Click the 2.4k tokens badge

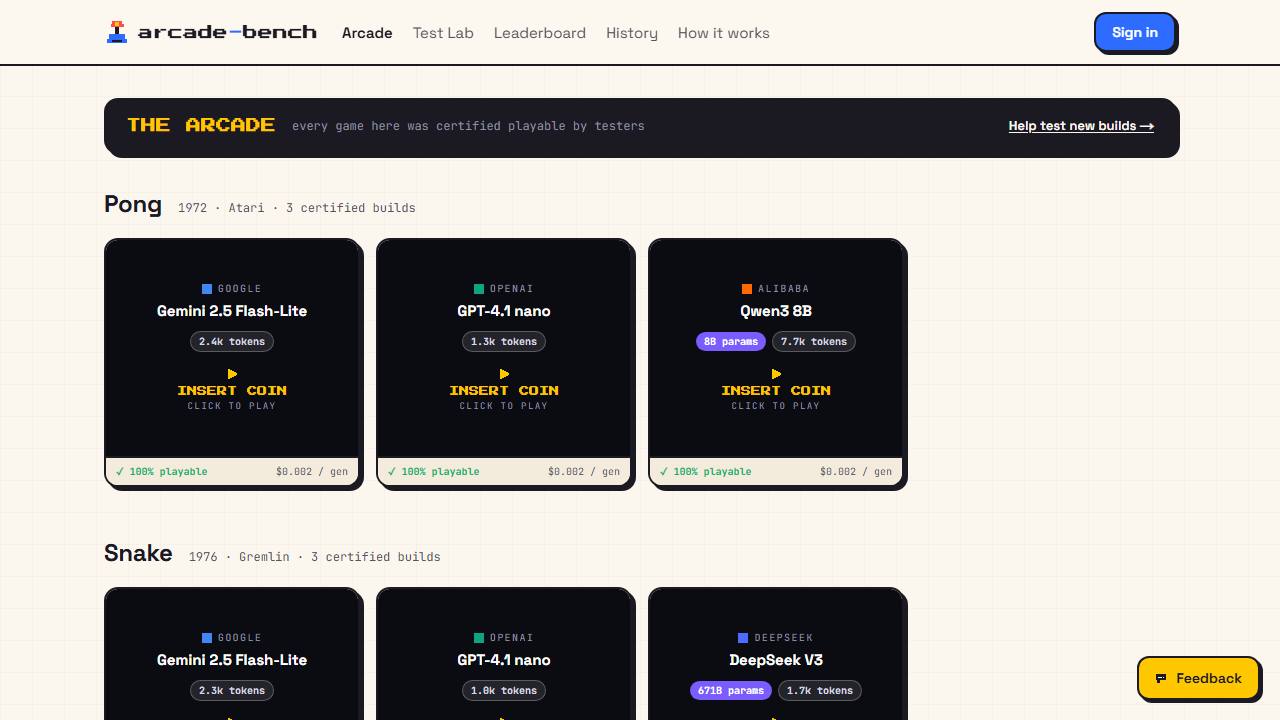(x=232, y=342)
